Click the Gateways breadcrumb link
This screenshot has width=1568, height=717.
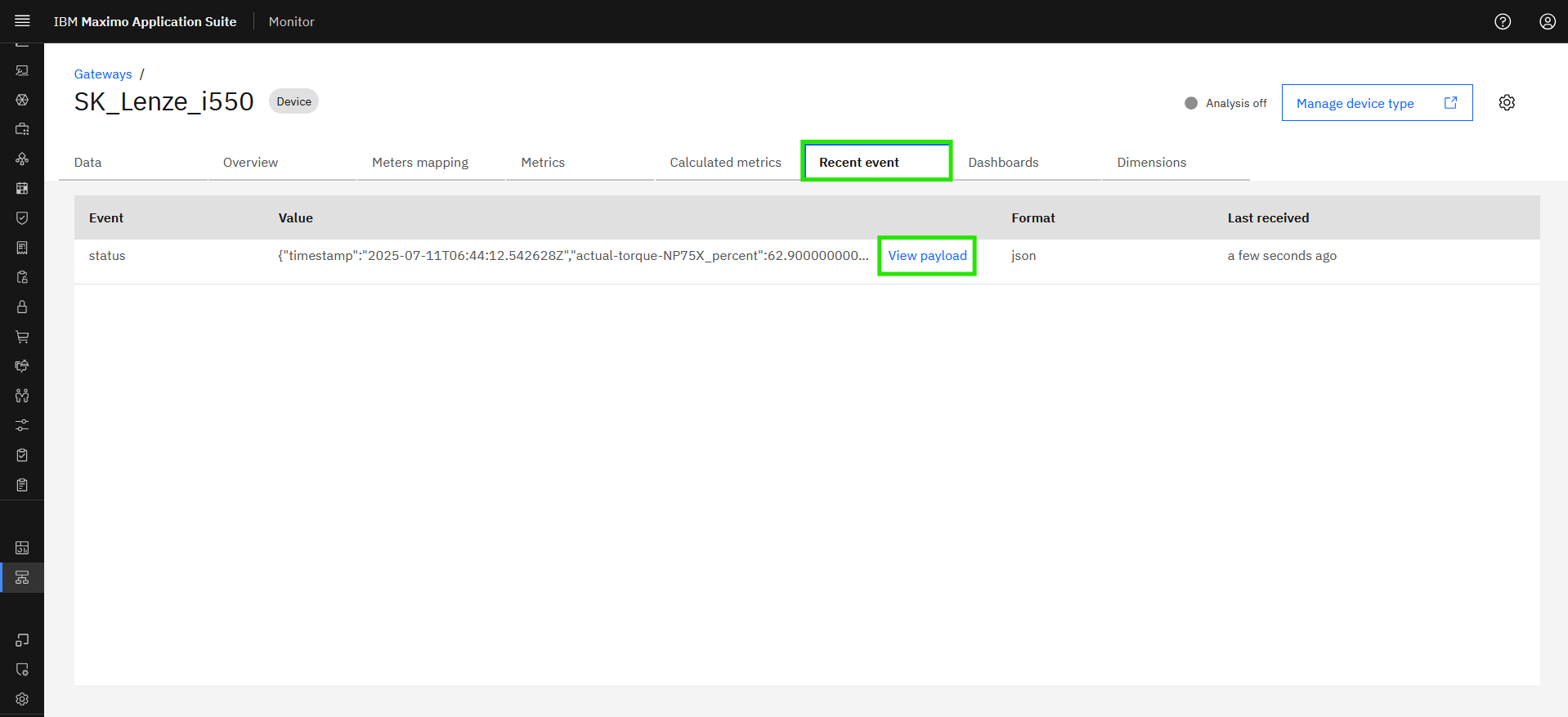[103, 74]
